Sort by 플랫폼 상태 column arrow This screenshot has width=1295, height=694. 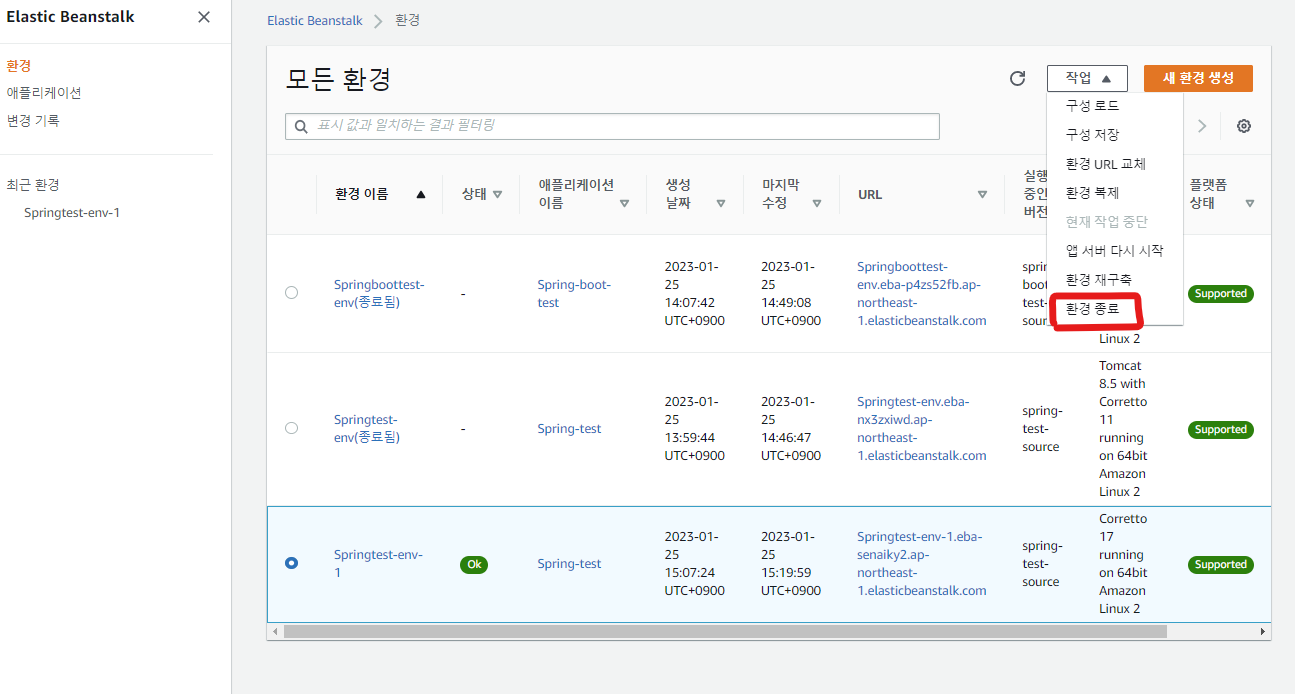coord(1250,203)
